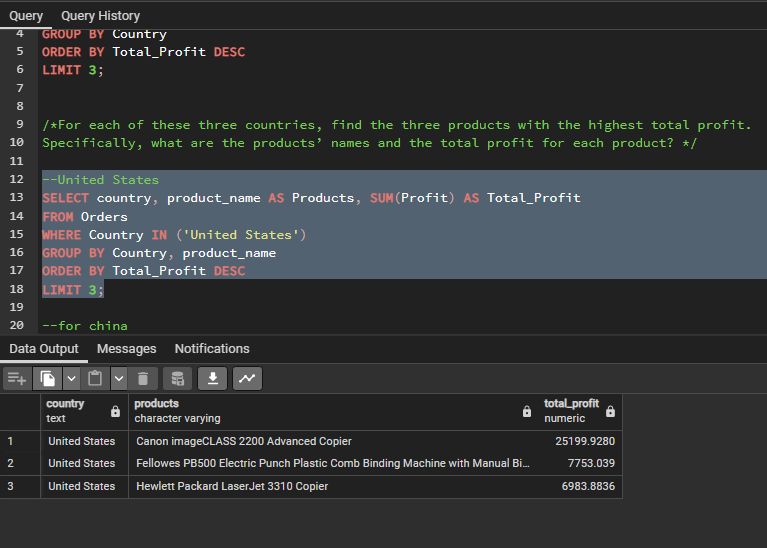
Task: Click 'ORDER BY Total_Profit DESC' on line 5
Action: pyautogui.click(x=143, y=52)
